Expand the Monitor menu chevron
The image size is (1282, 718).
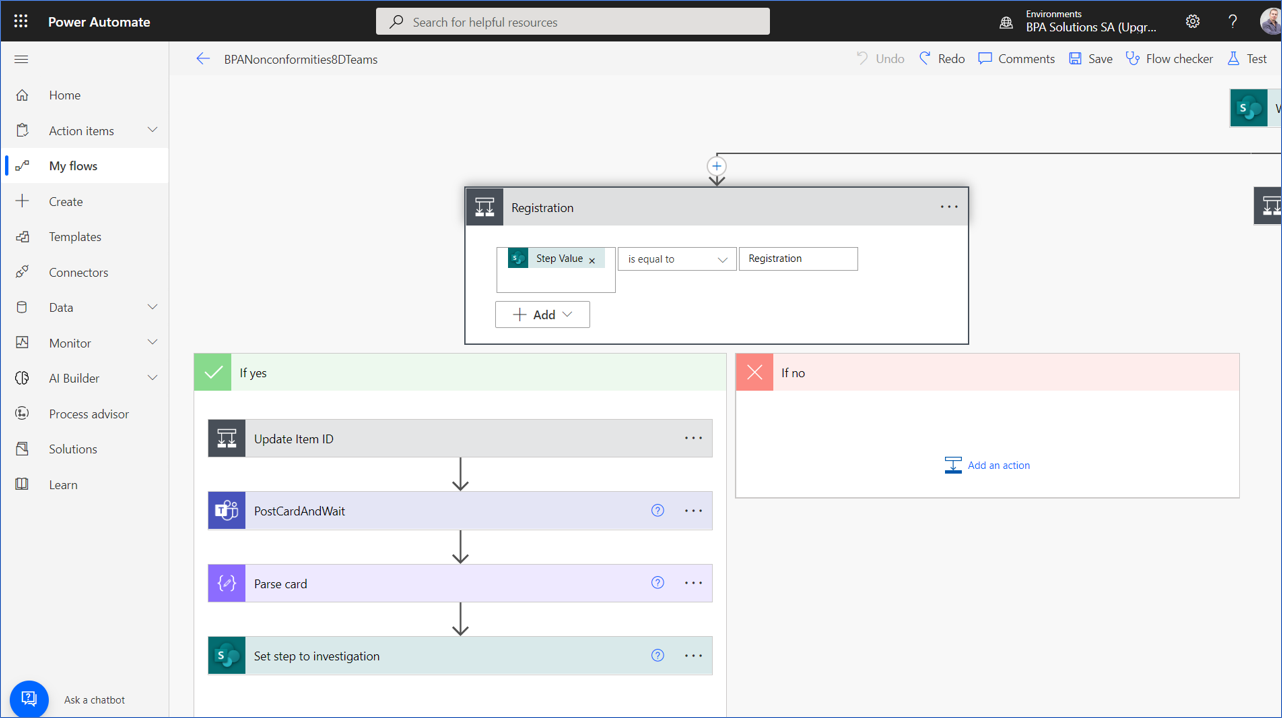click(152, 343)
